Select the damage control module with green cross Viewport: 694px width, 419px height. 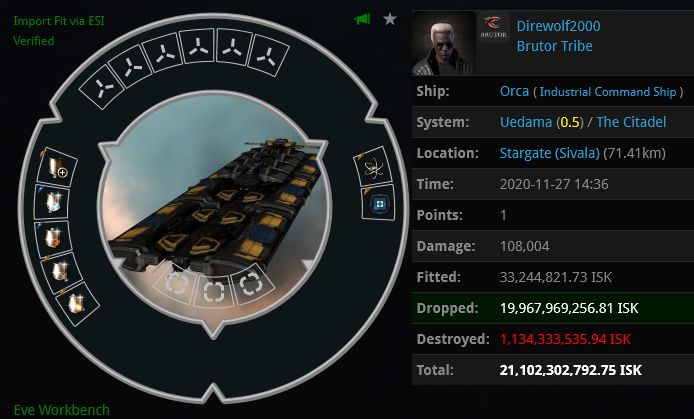coord(378,204)
